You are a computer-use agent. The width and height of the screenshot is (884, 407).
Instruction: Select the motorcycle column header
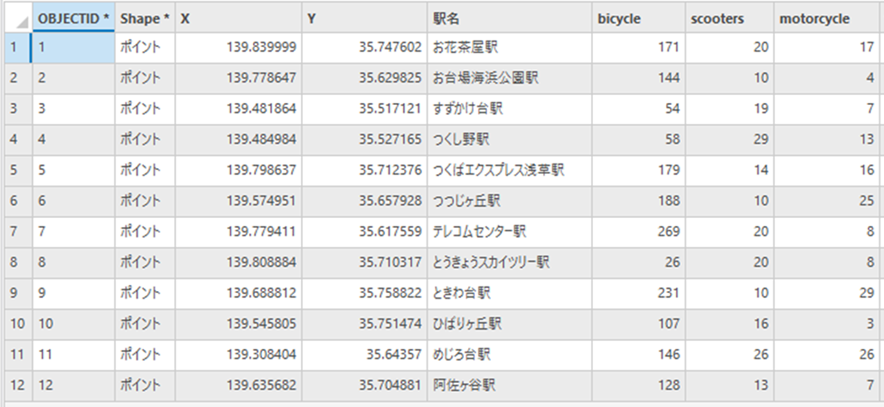pyautogui.click(x=829, y=18)
